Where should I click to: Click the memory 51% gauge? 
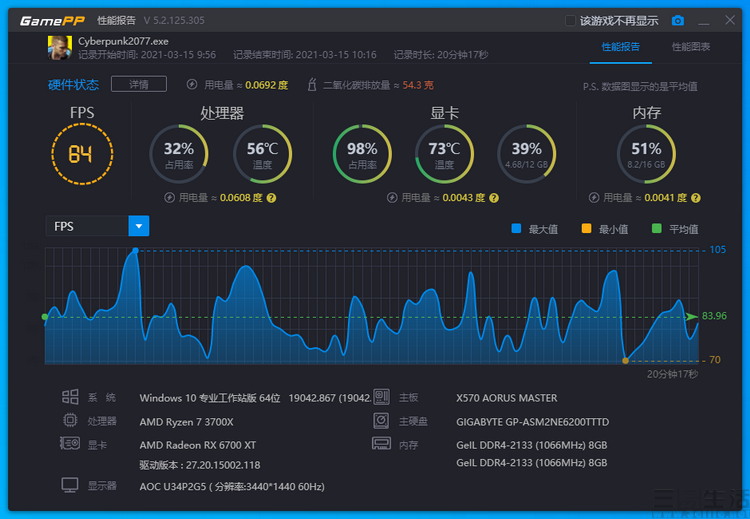pyautogui.click(x=646, y=154)
